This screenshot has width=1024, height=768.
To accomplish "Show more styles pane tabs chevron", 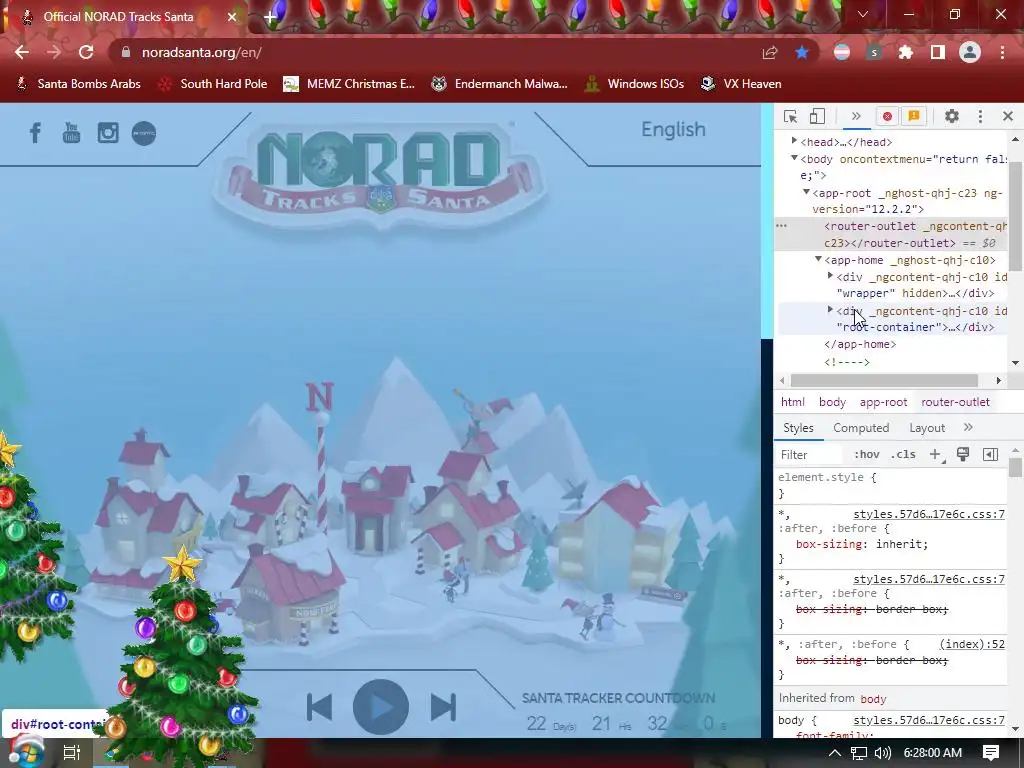I will pyautogui.click(x=968, y=427).
